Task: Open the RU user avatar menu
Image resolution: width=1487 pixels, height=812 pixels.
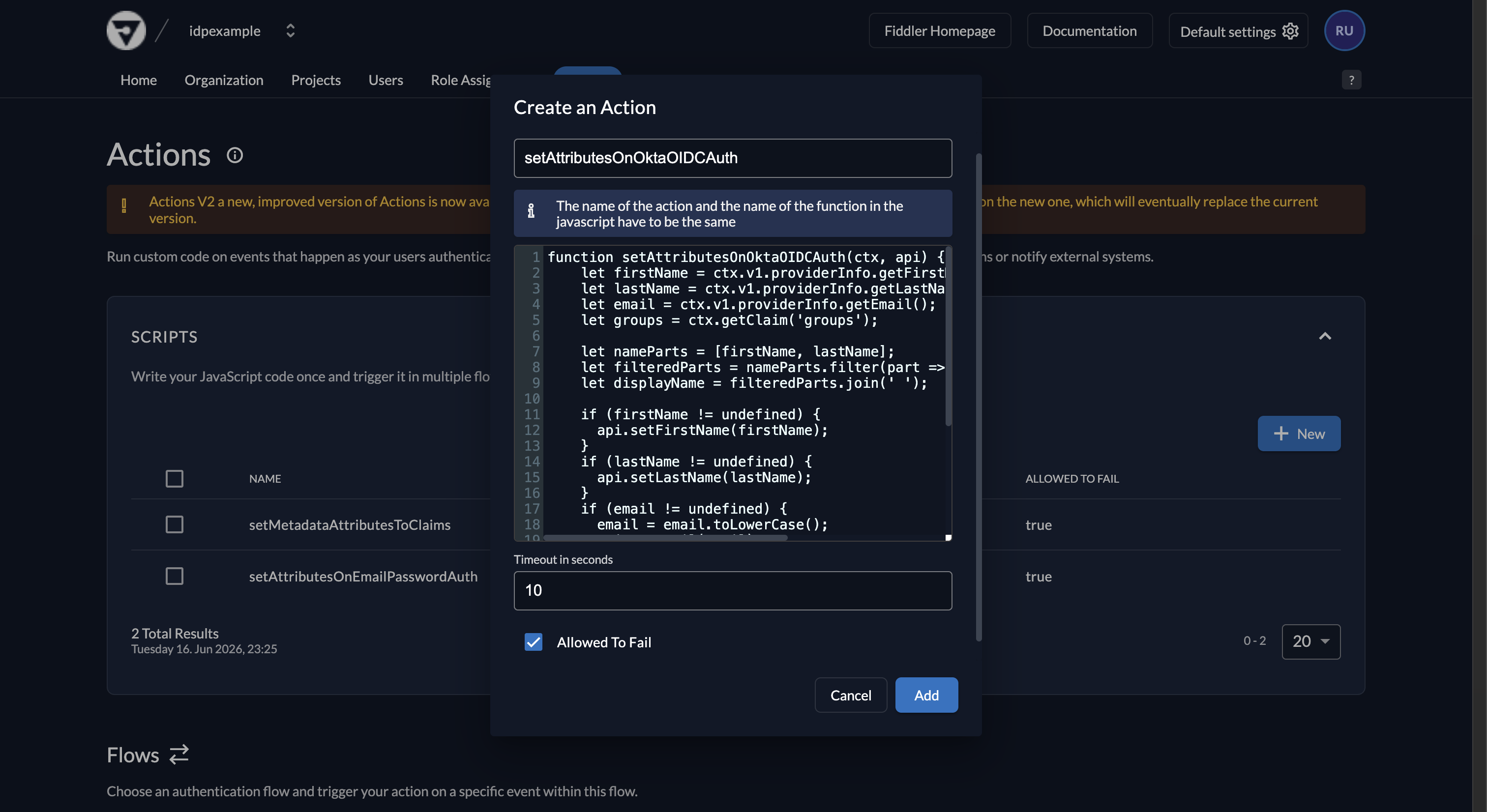Action: click(x=1344, y=30)
